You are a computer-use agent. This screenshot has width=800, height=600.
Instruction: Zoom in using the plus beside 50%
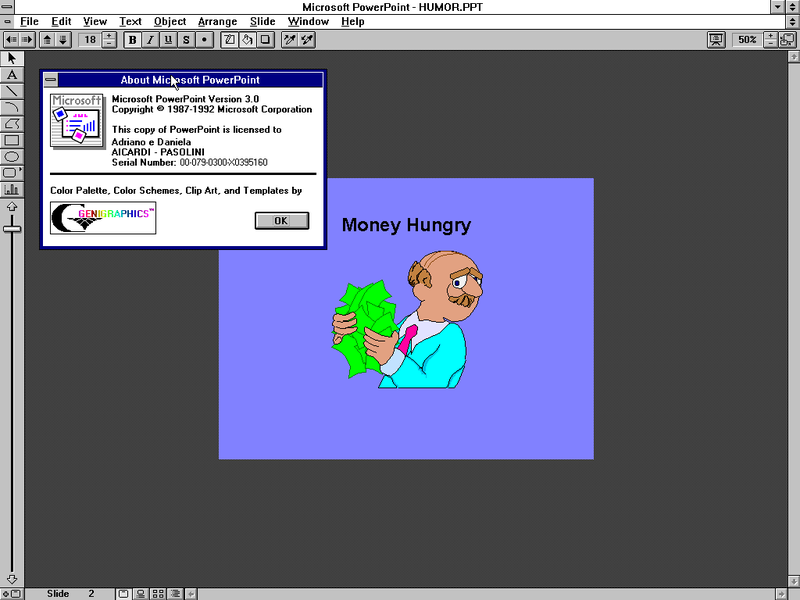pos(771,36)
